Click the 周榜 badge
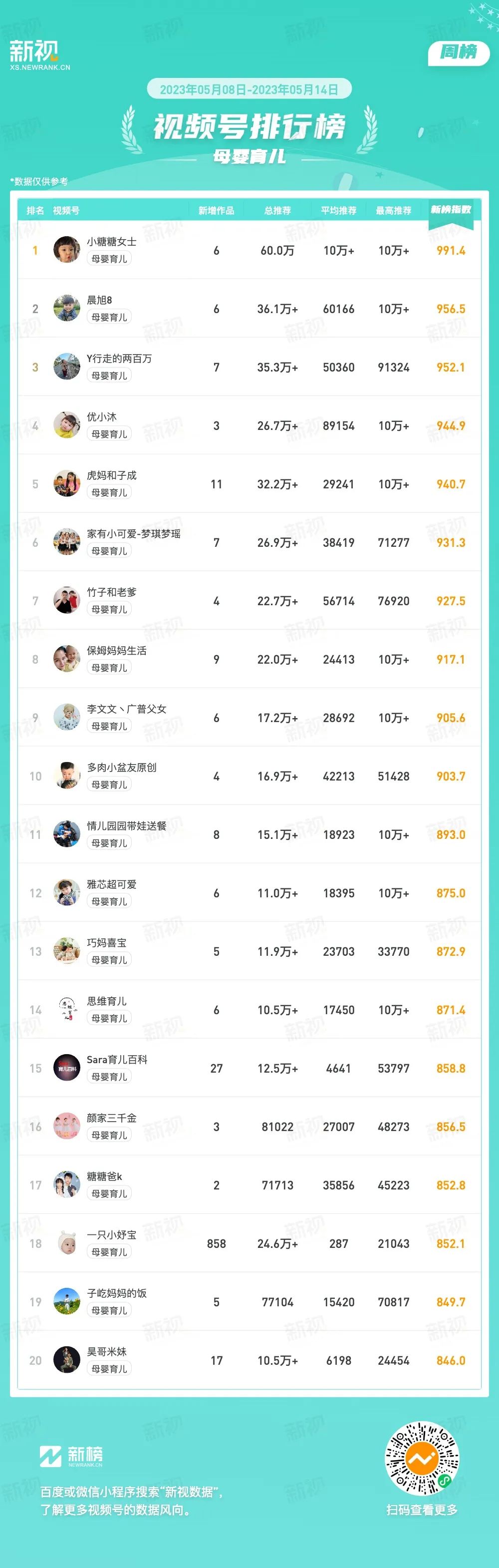Image resolution: width=499 pixels, height=1568 pixels. coord(459,52)
